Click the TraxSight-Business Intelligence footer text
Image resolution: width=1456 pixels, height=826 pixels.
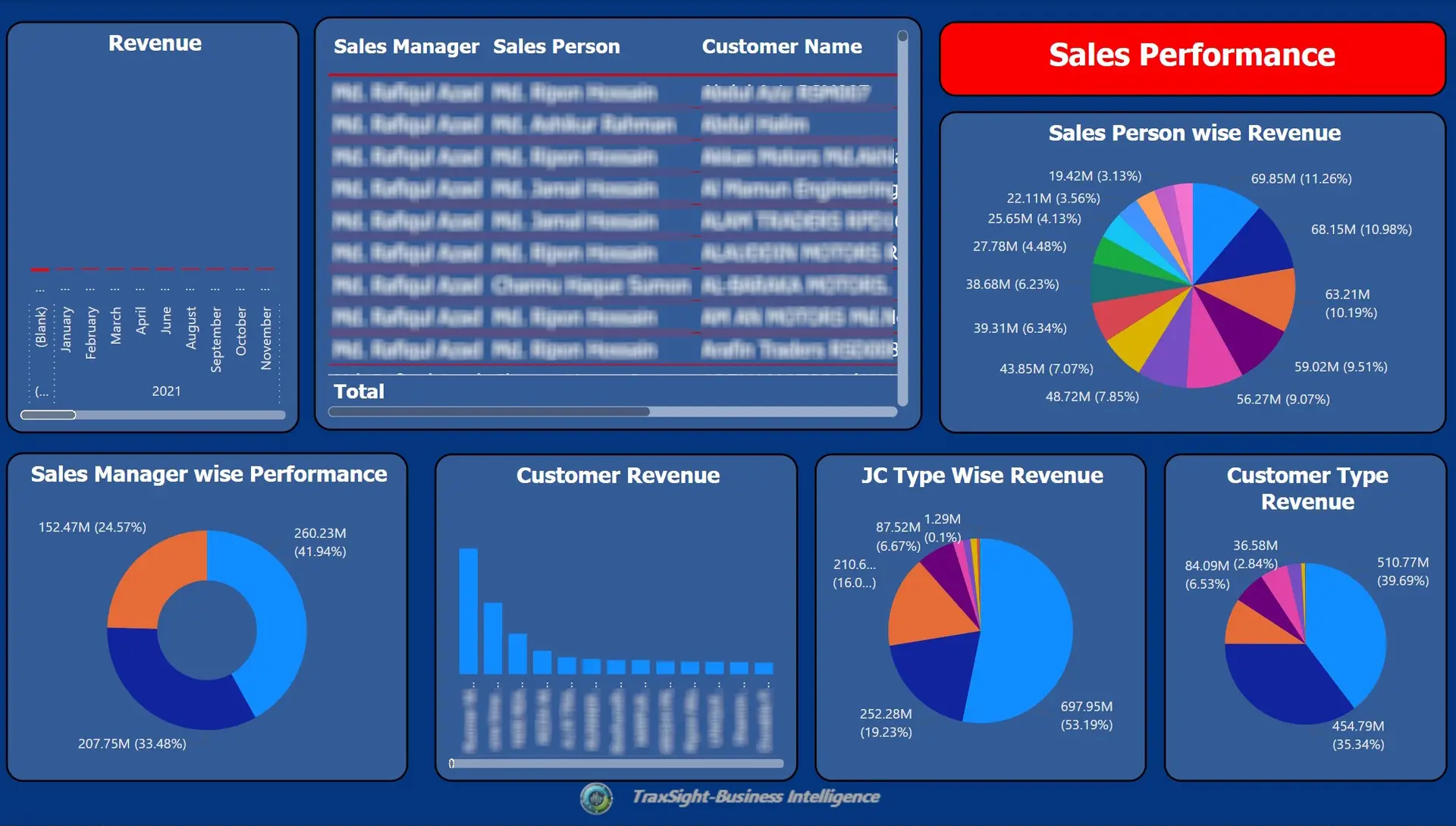pyautogui.click(x=755, y=797)
